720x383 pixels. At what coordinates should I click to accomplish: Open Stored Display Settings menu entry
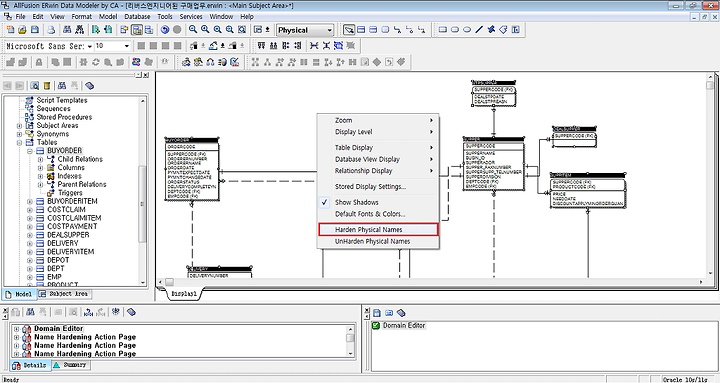[x=378, y=186]
